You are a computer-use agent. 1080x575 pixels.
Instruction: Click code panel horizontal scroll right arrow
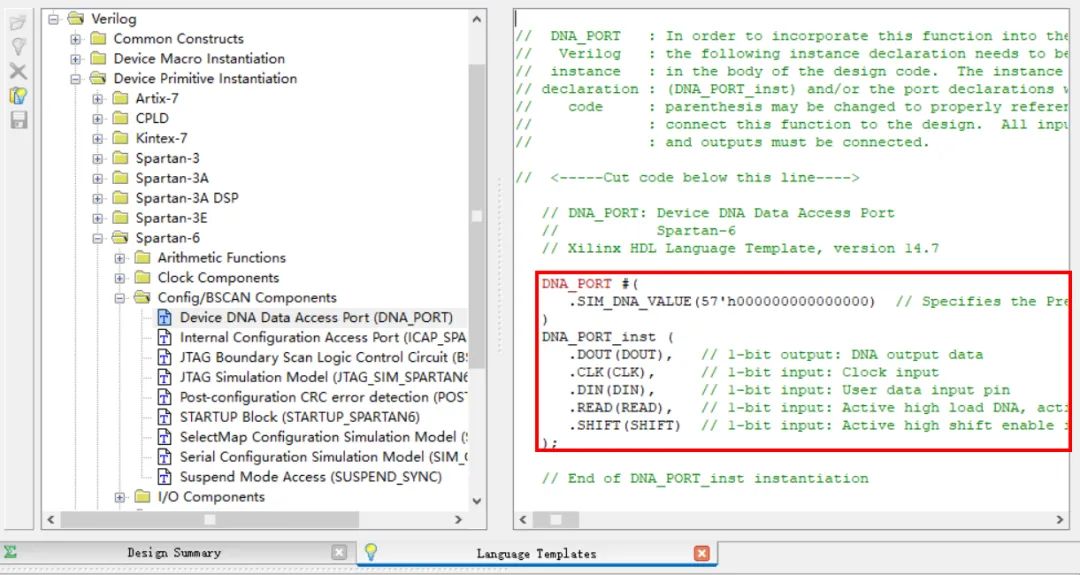click(1060, 519)
